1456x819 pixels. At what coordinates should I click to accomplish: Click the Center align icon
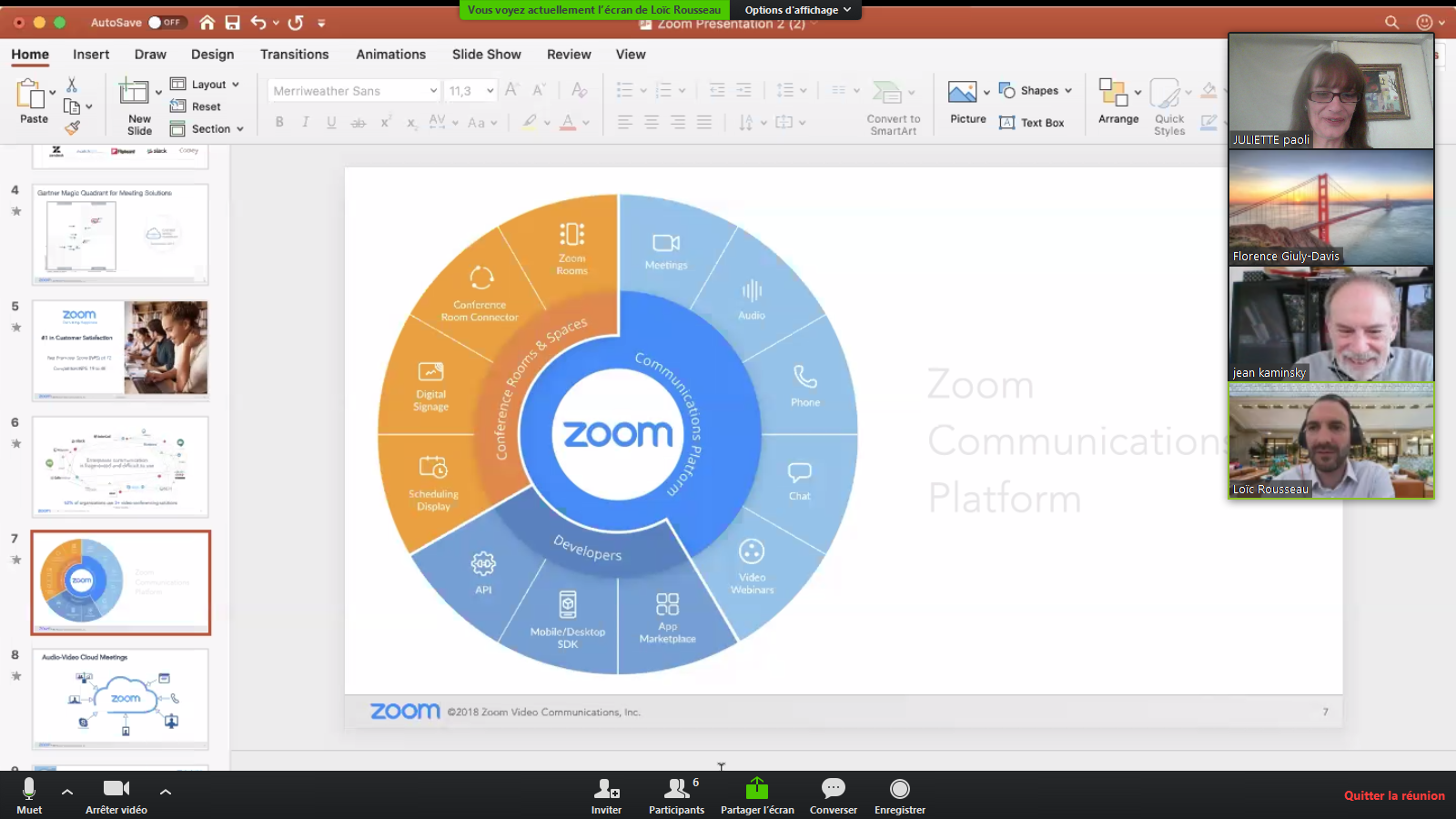[x=652, y=122]
